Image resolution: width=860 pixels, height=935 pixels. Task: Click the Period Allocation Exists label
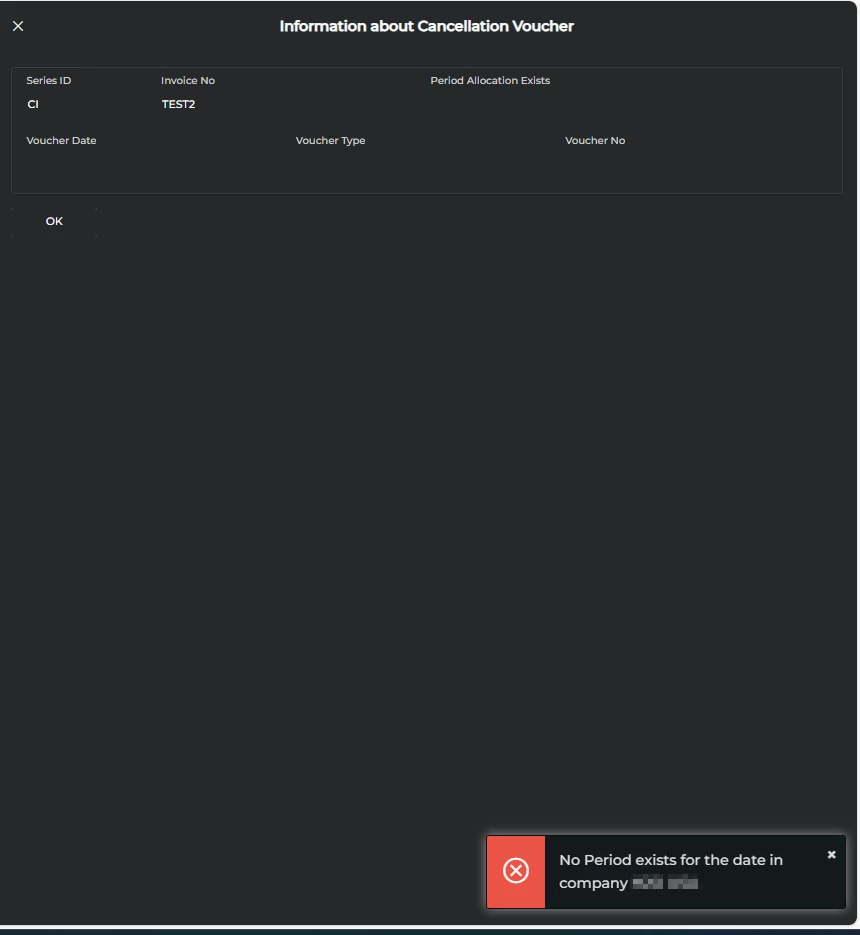point(490,80)
